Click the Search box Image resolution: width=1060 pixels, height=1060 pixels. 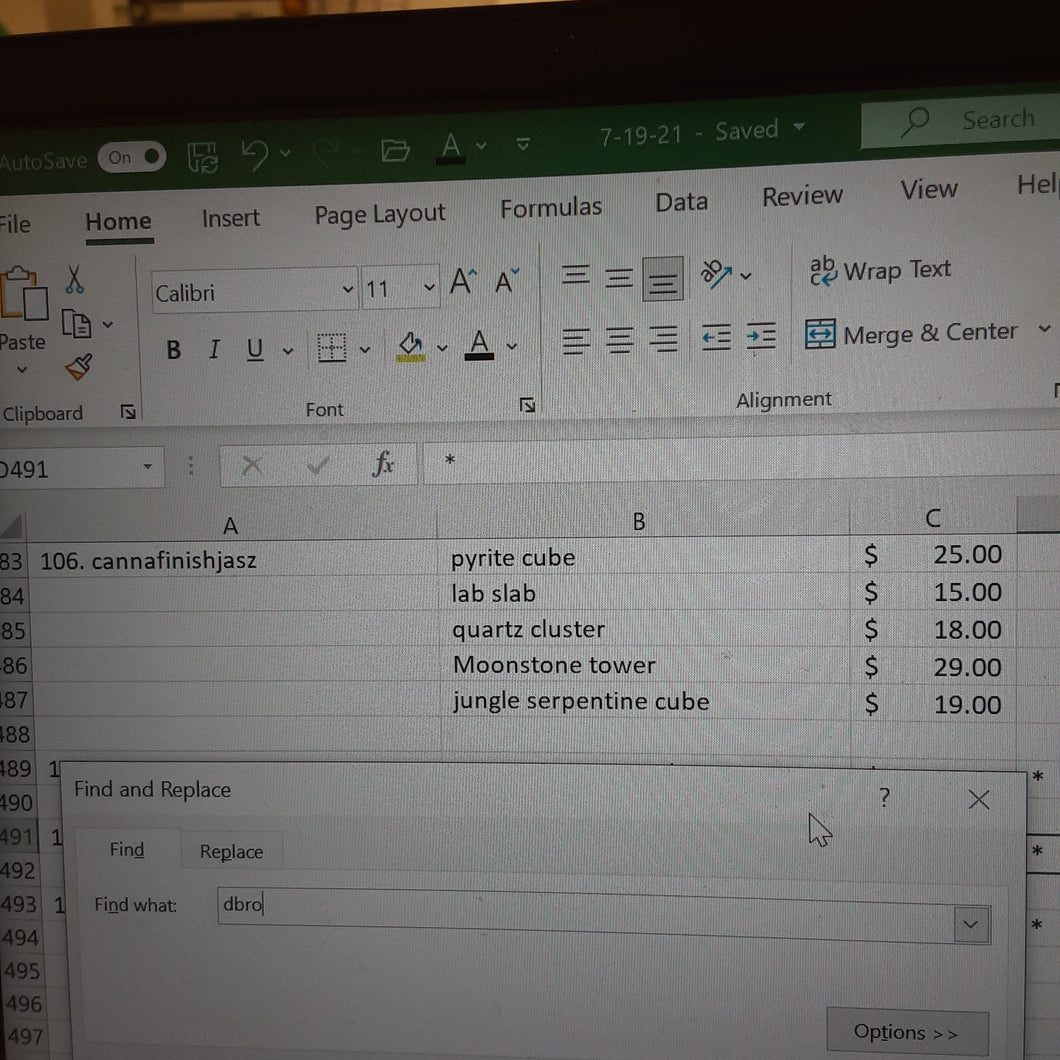962,121
